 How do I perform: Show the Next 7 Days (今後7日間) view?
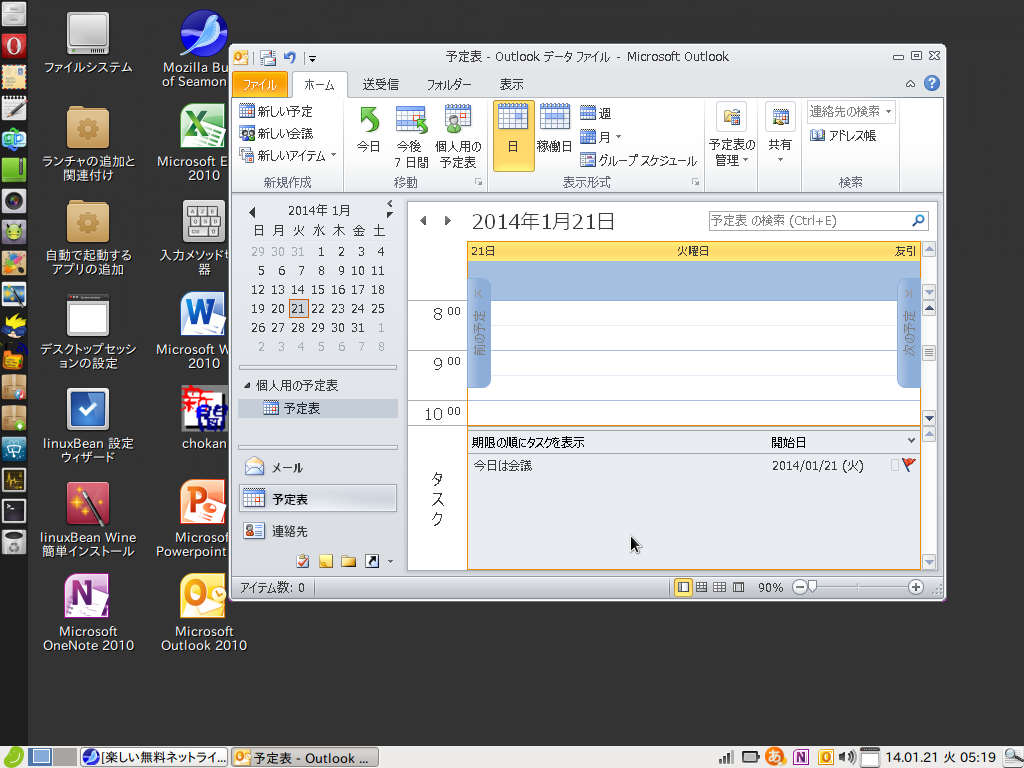pos(411,136)
